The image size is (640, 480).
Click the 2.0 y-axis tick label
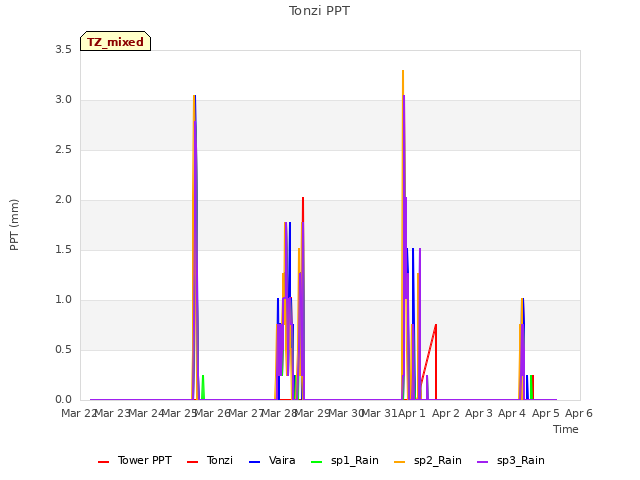pos(63,200)
